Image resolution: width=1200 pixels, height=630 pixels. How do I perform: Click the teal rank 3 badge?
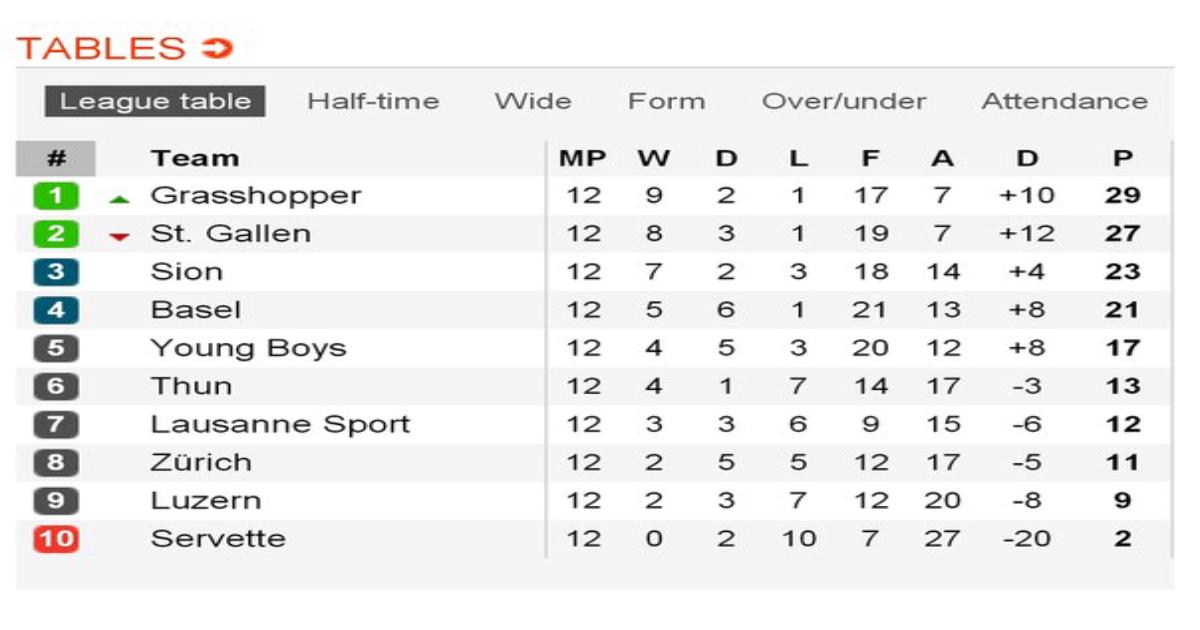[56, 272]
